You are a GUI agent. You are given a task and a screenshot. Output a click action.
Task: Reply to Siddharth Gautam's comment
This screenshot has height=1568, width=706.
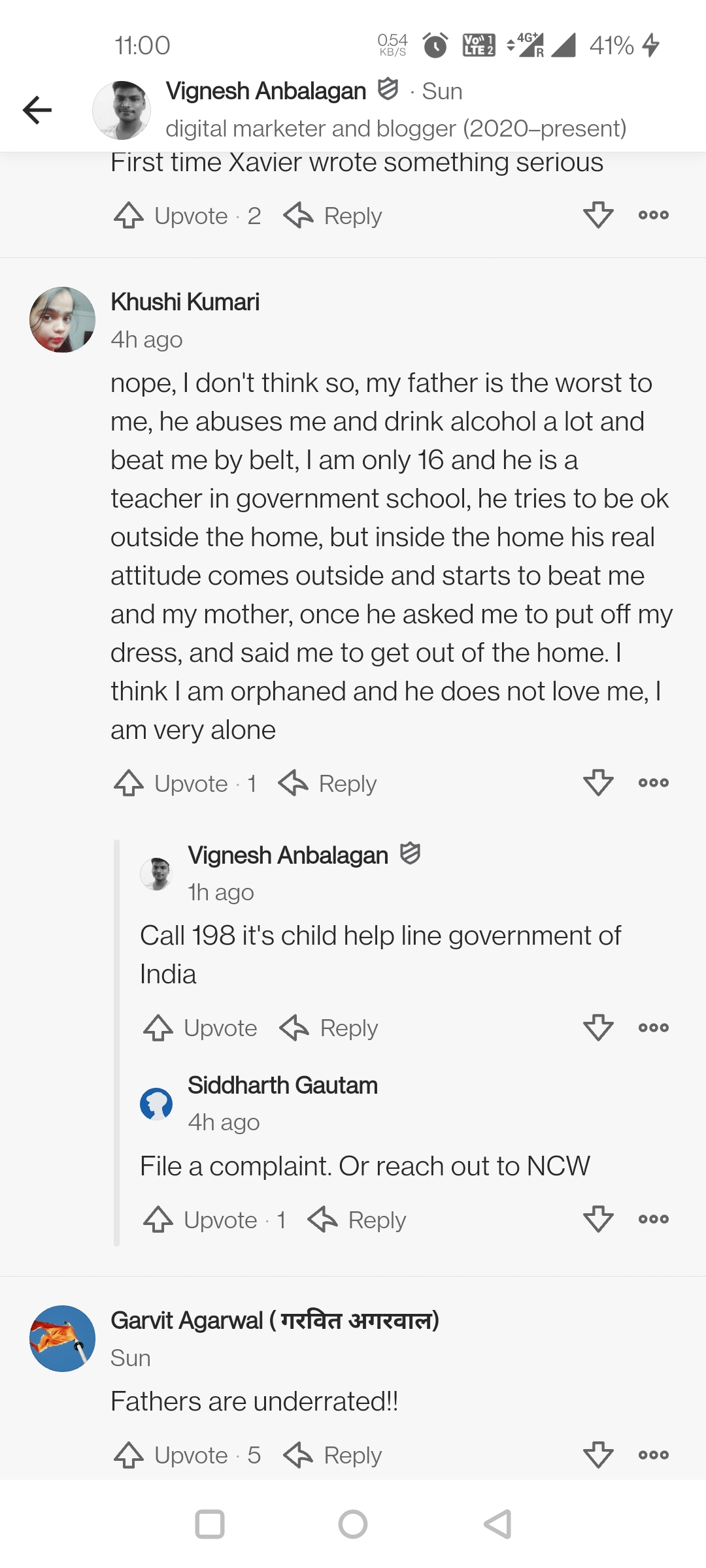pos(358,1220)
